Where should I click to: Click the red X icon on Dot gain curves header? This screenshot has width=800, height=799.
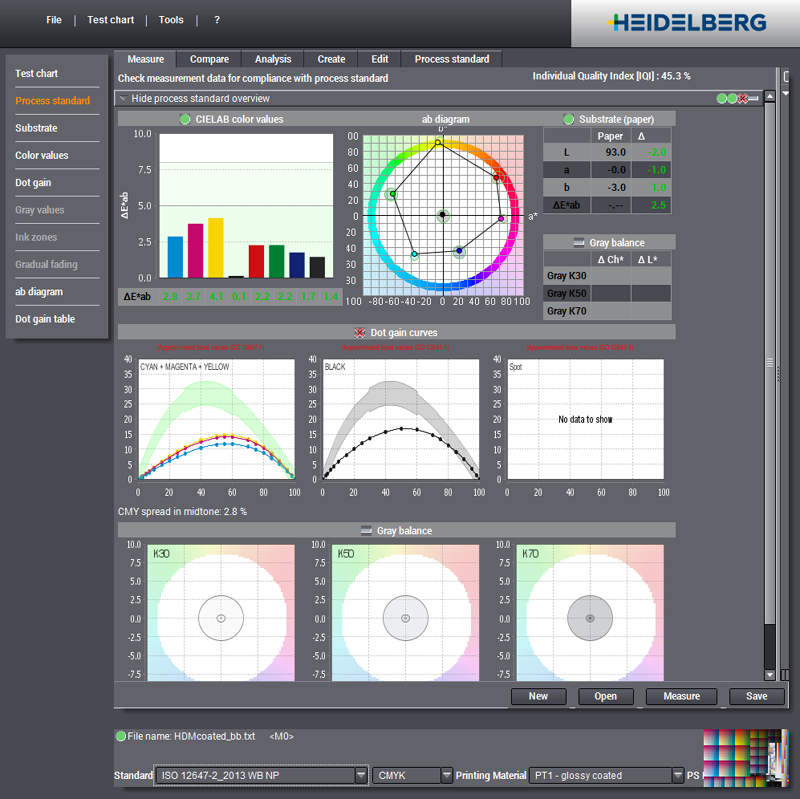point(358,332)
